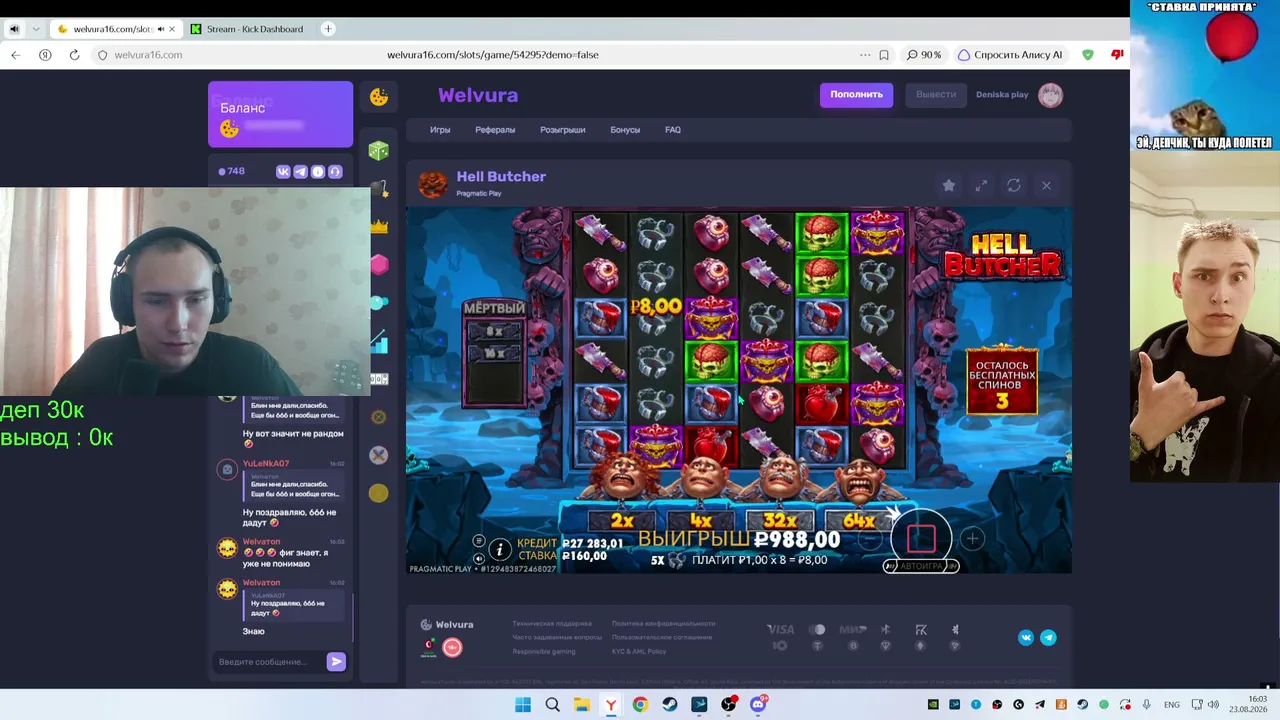
Task: Expand the Hell Butcher game to fullscreen
Action: tap(982, 185)
